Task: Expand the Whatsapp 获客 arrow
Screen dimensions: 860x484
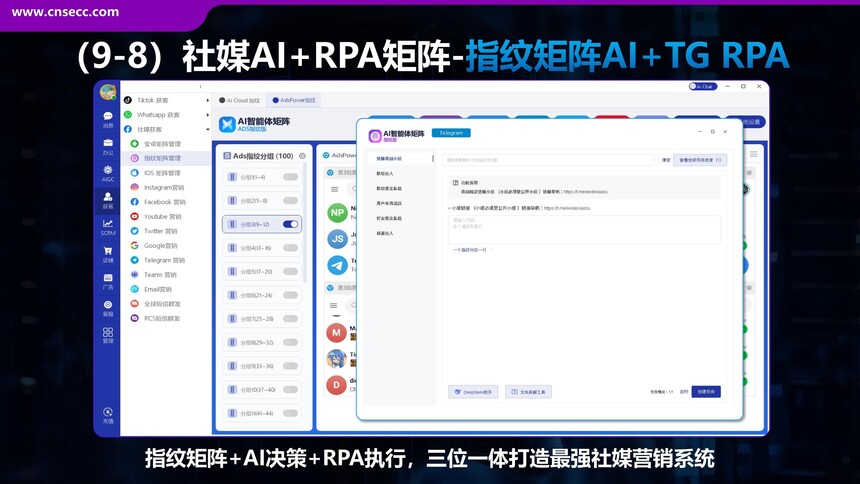Action: tap(207, 115)
